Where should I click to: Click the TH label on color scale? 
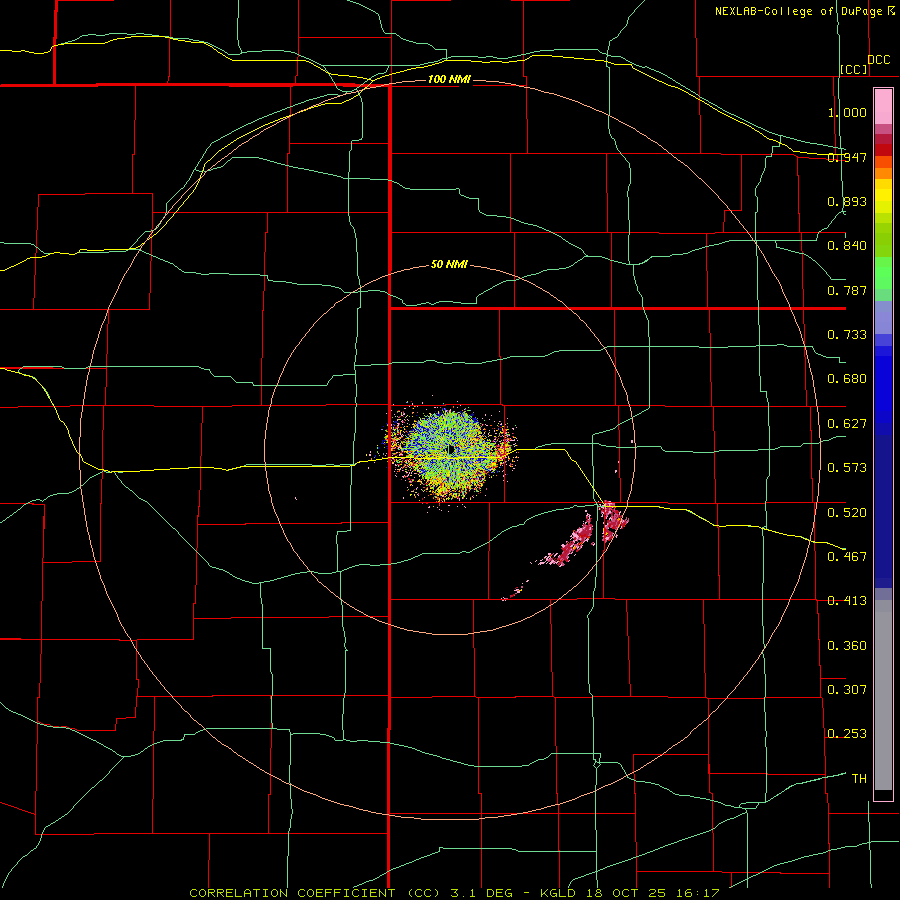pyautogui.click(x=859, y=779)
